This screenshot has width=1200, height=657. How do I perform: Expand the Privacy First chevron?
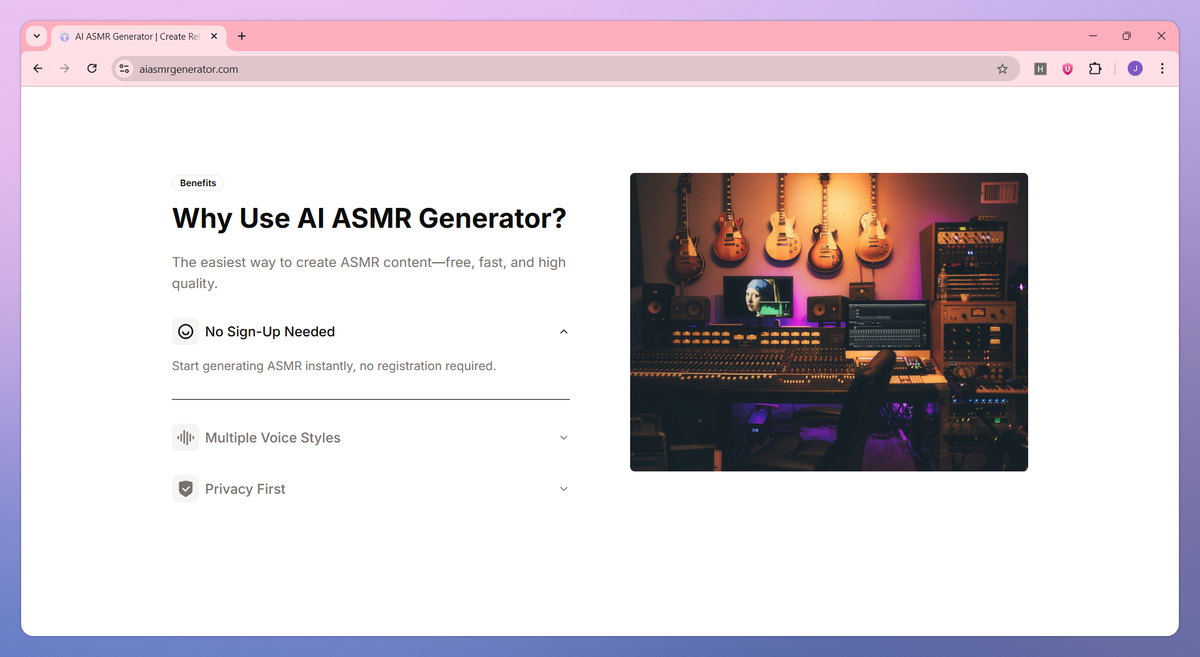564,489
